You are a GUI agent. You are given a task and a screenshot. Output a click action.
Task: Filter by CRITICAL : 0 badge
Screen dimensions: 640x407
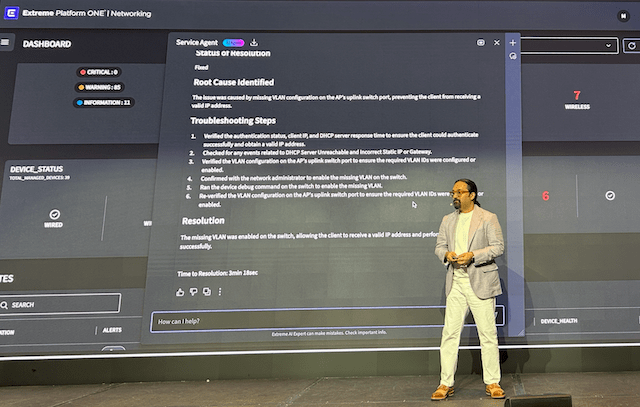[x=99, y=72]
